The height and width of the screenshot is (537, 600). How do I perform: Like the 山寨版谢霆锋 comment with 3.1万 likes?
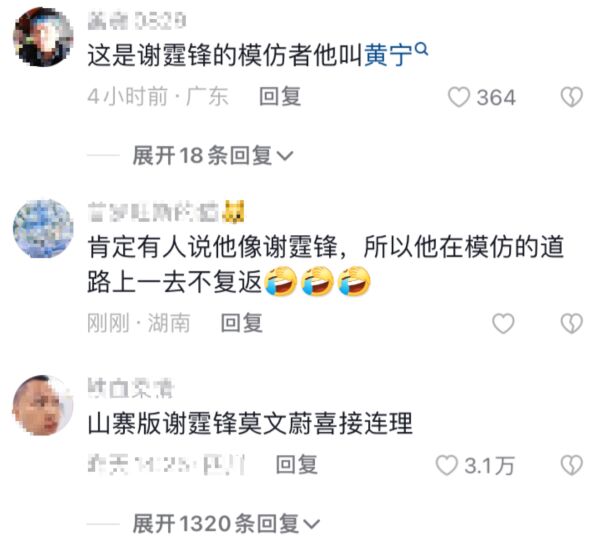pos(447,465)
